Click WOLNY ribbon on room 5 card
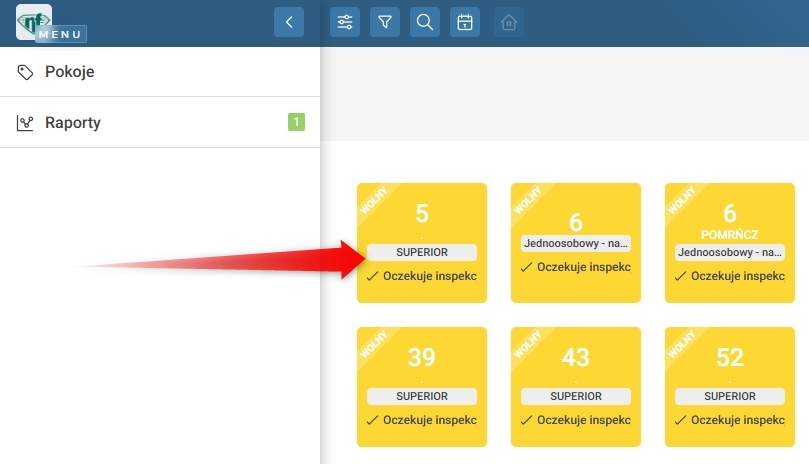Viewport: 809px width, 464px height. coord(374,200)
